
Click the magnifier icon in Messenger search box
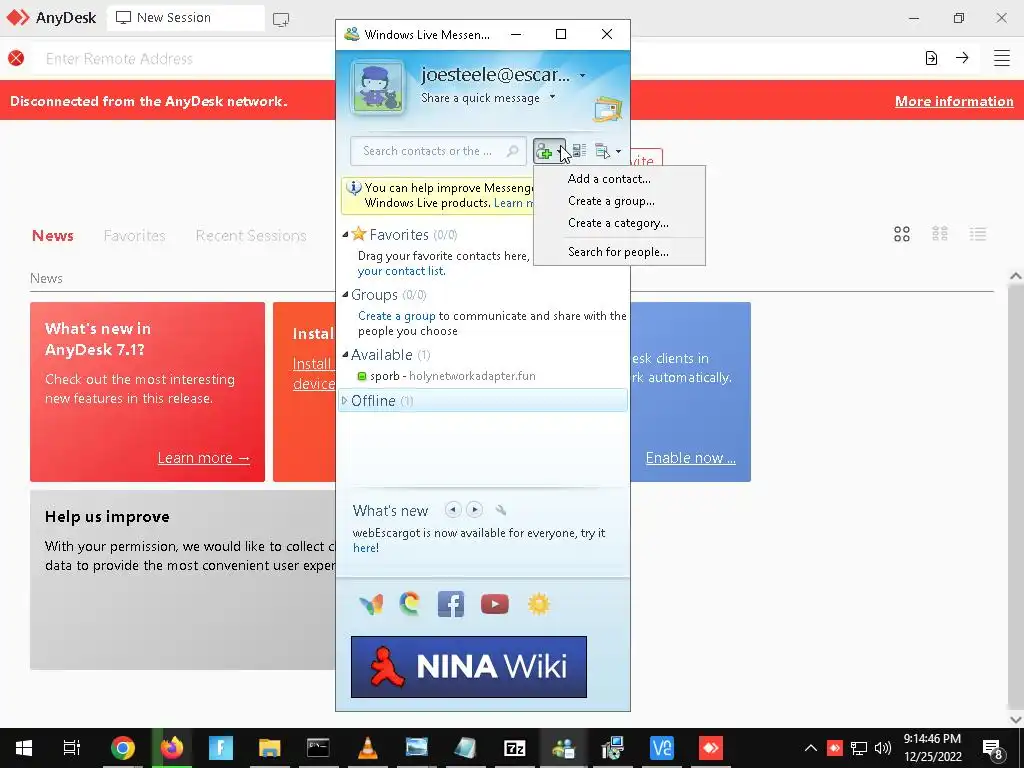(513, 152)
